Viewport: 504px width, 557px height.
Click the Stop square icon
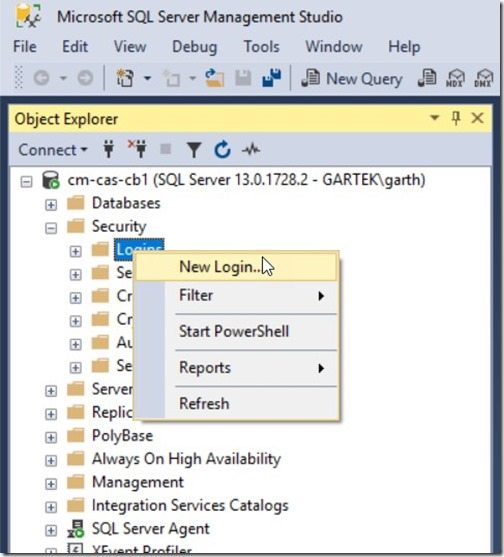tap(166, 149)
